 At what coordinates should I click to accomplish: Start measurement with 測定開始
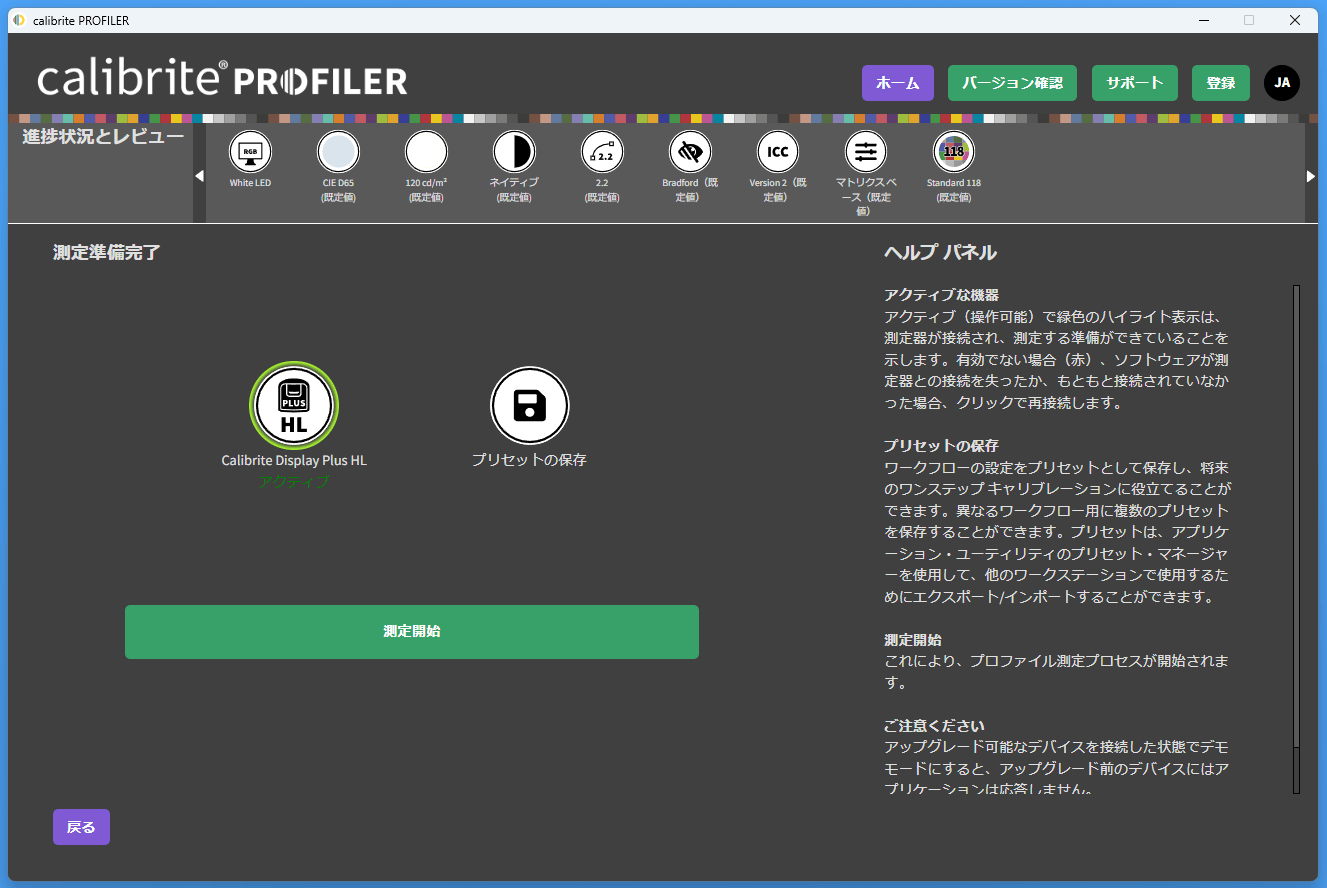click(x=412, y=632)
